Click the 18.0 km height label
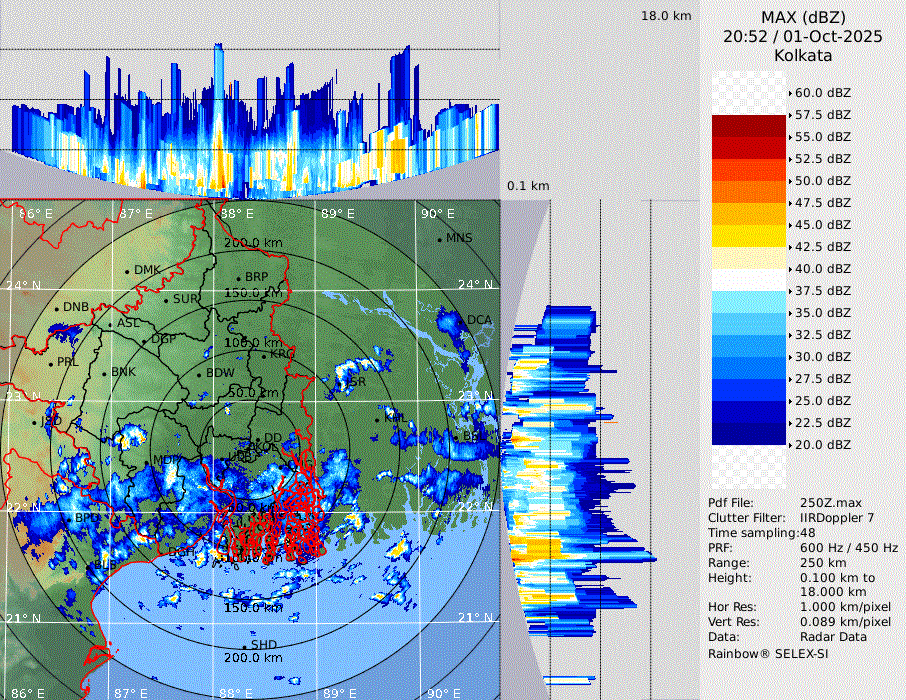 665,16
